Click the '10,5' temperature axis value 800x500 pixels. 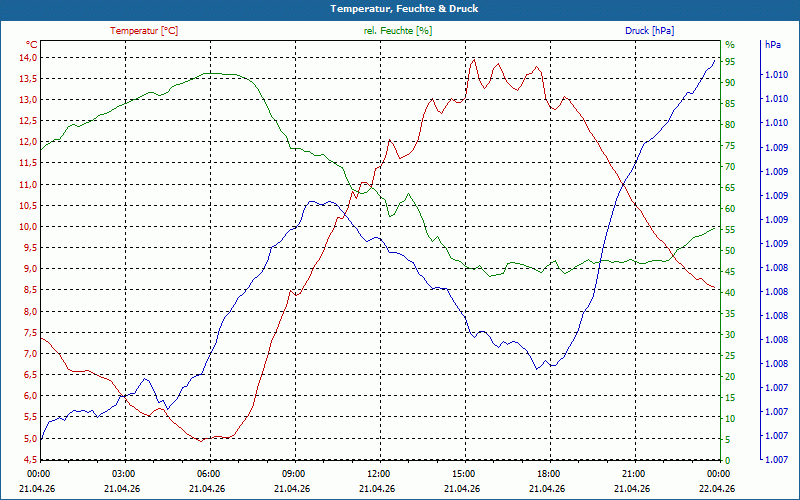(28, 206)
